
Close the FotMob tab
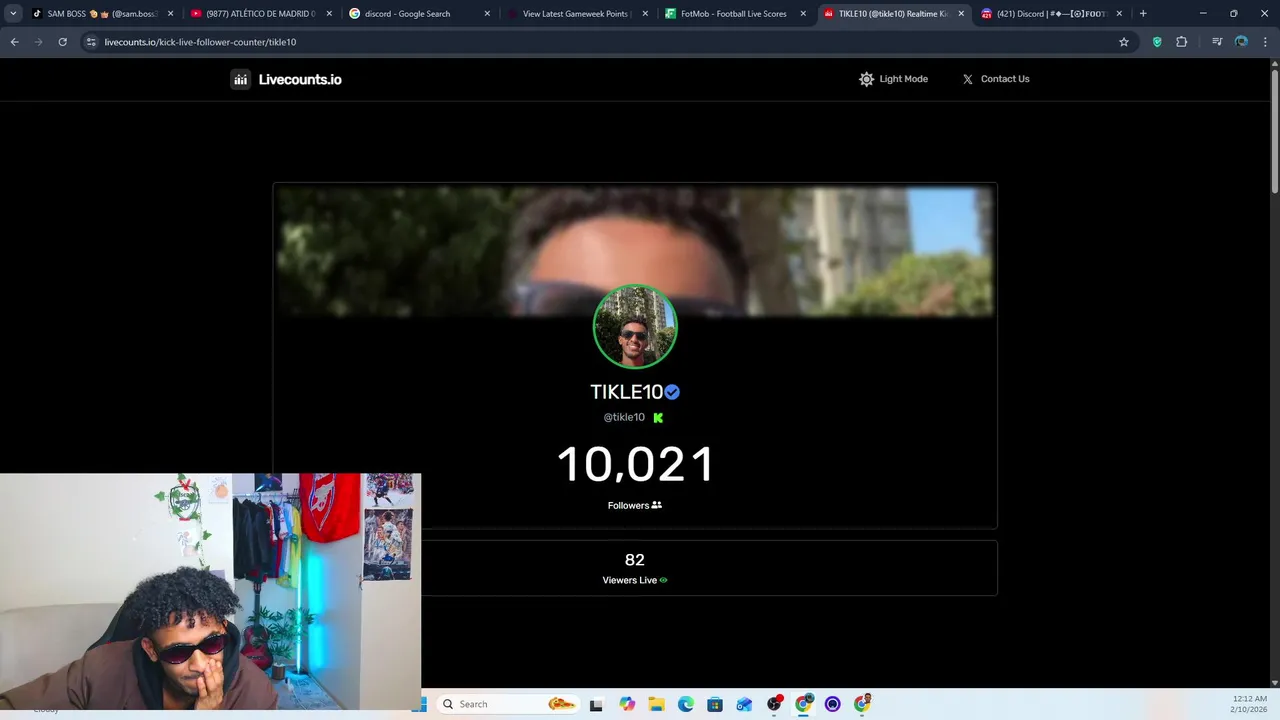point(803,14)
